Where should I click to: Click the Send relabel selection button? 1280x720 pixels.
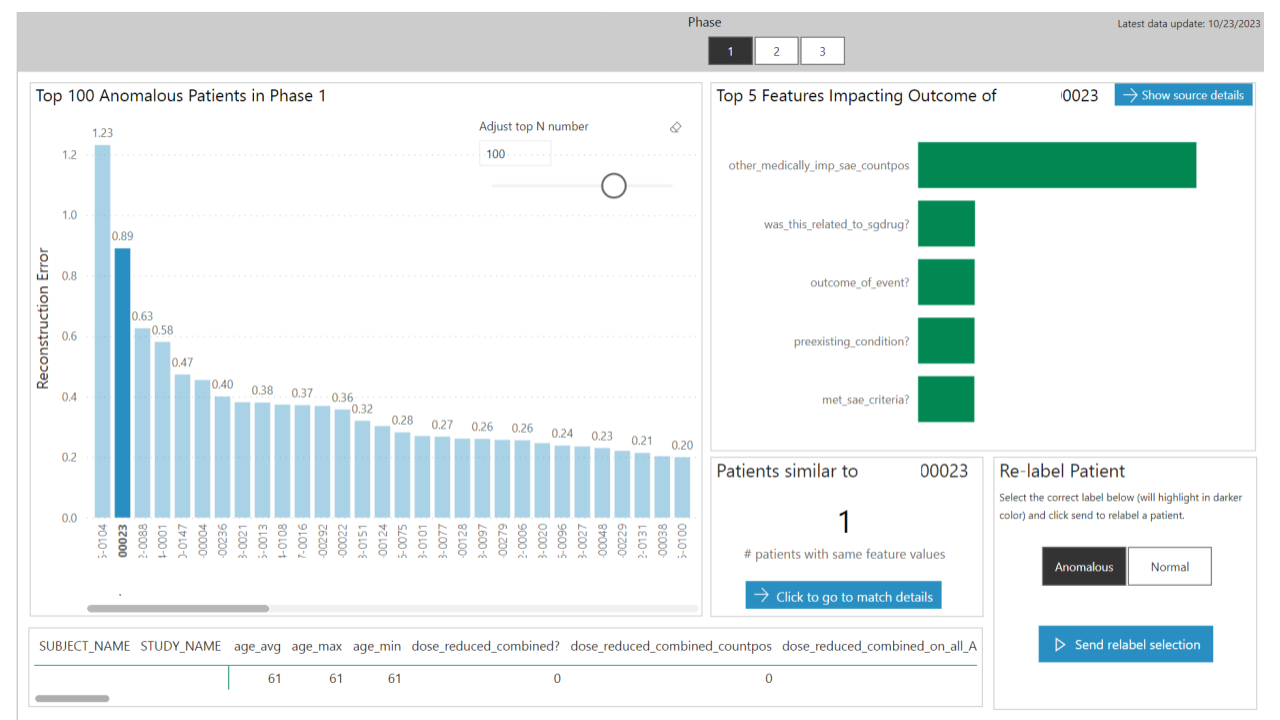coord(1125,644)
